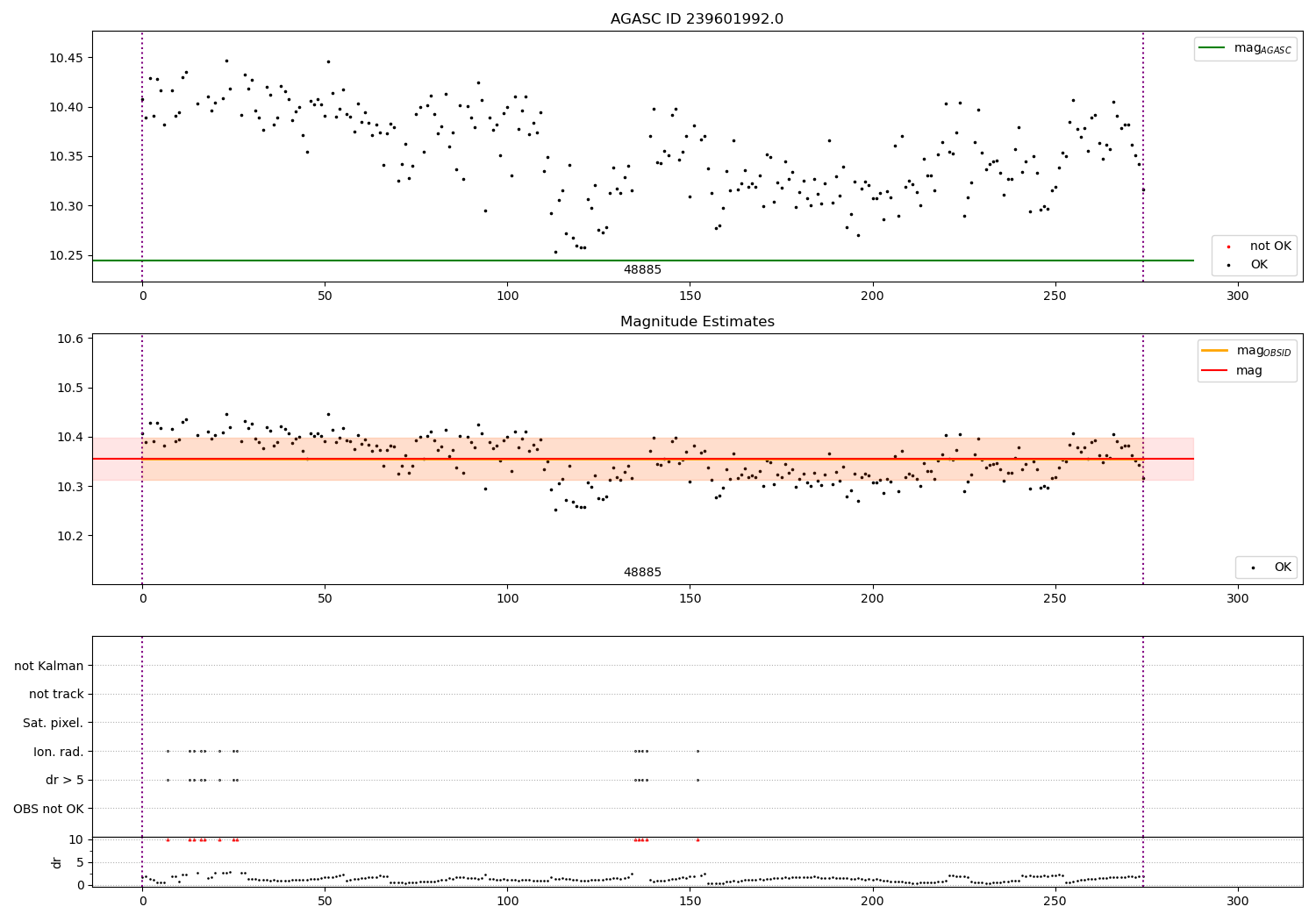Click the 'Sat. pixel.' row label

pos(54,724)
